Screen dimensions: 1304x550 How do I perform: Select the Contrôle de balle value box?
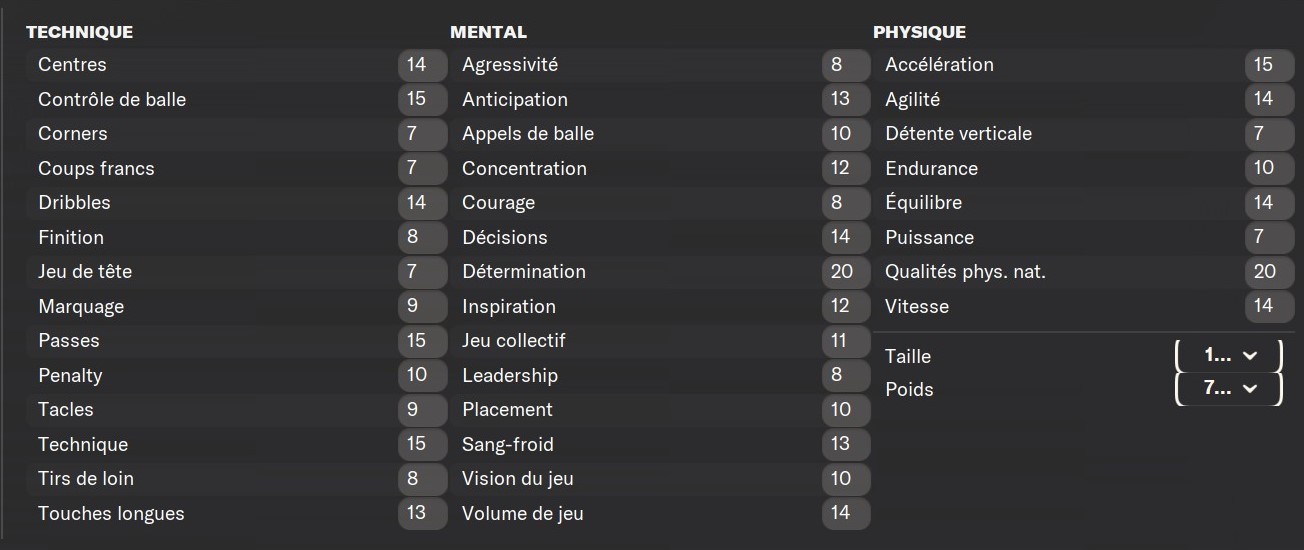coord(422,99)
